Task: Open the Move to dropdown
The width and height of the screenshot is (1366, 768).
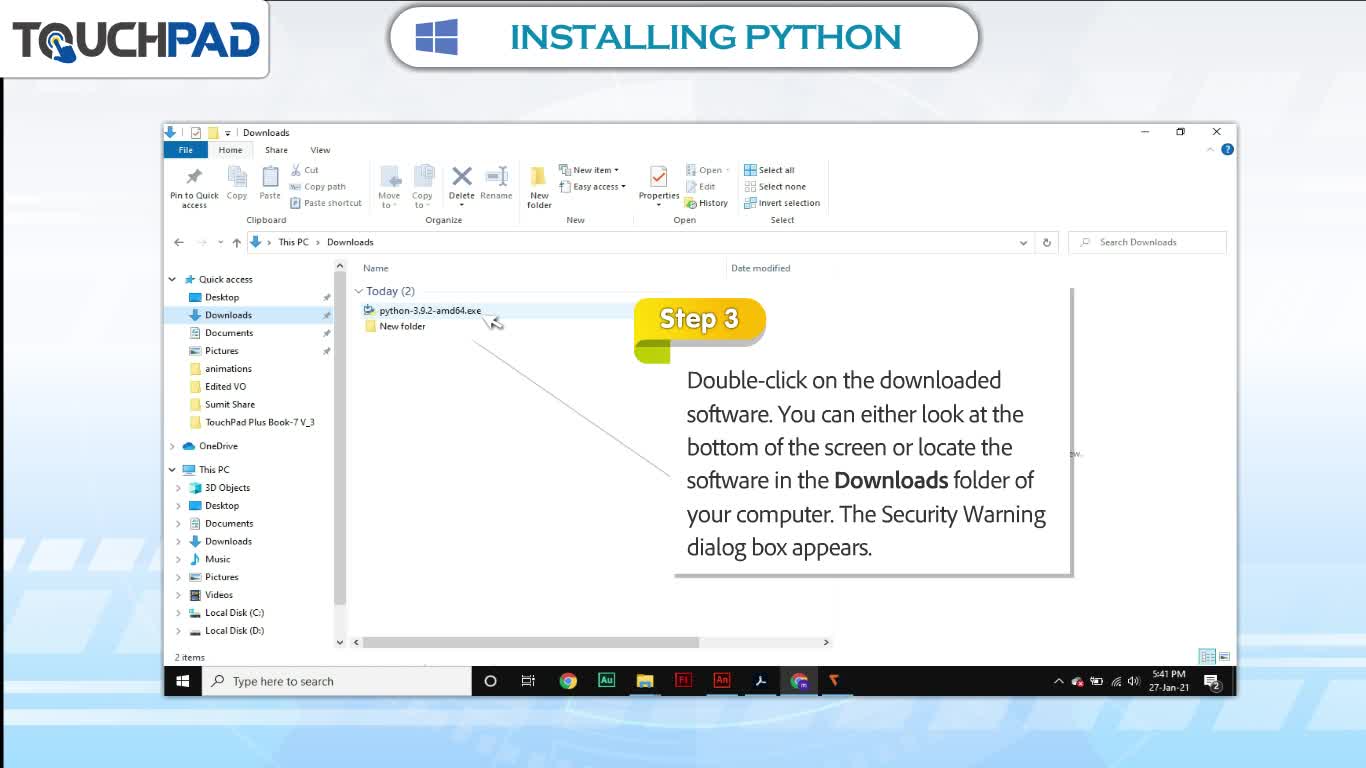Action: pos(389,187)
